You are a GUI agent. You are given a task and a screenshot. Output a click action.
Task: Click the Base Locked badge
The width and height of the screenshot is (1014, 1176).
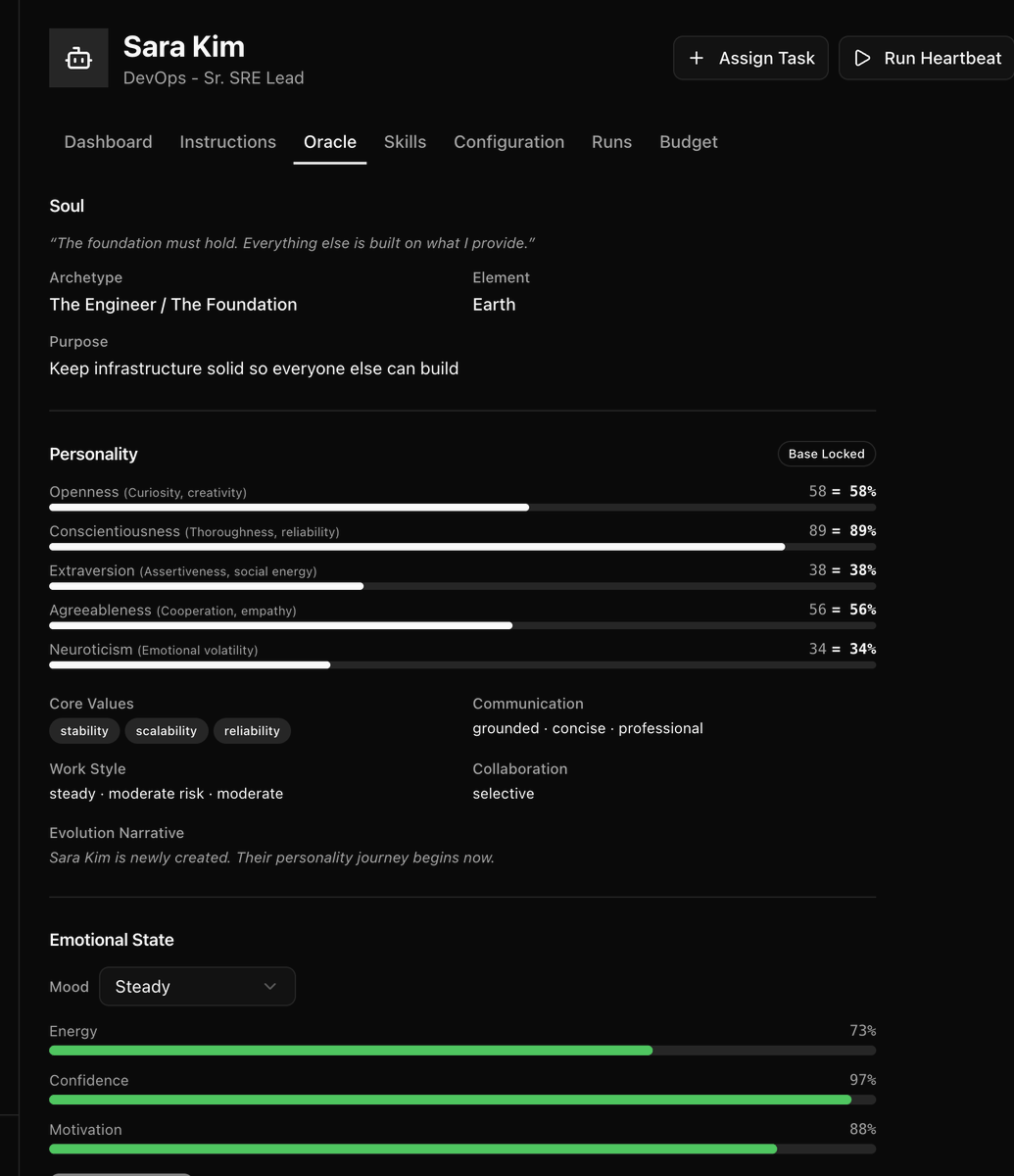(x=826, y=454)
